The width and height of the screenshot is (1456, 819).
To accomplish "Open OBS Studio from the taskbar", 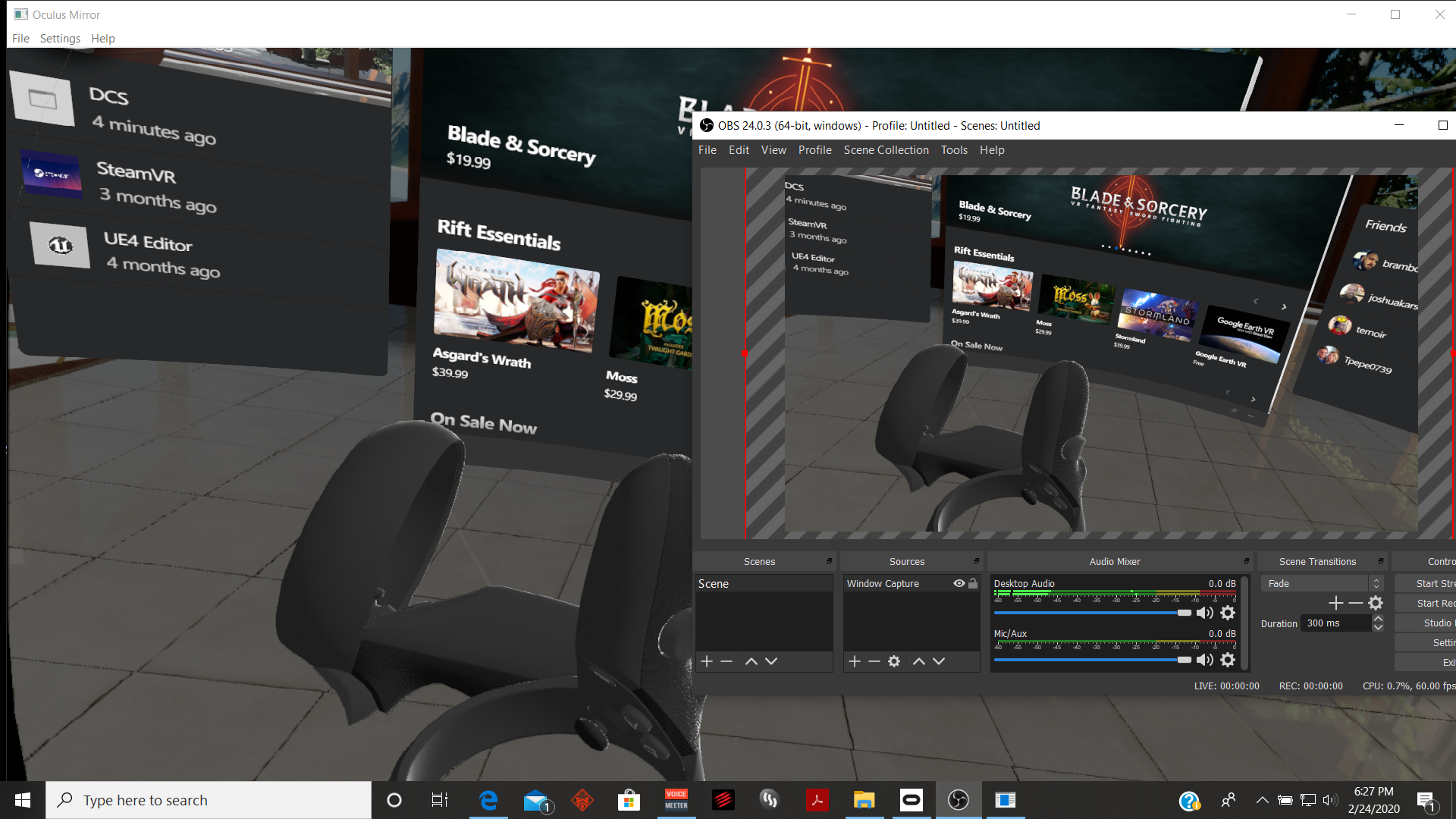I will [x=959, y=800].
